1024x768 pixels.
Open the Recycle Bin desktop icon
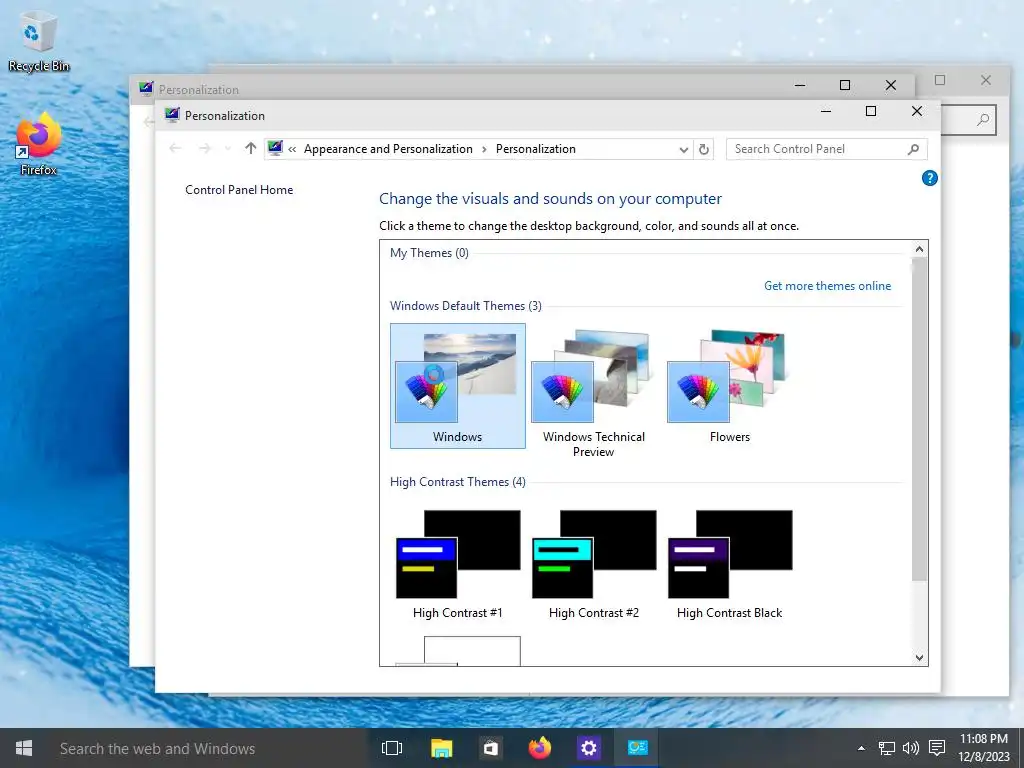tap(38, 40)
